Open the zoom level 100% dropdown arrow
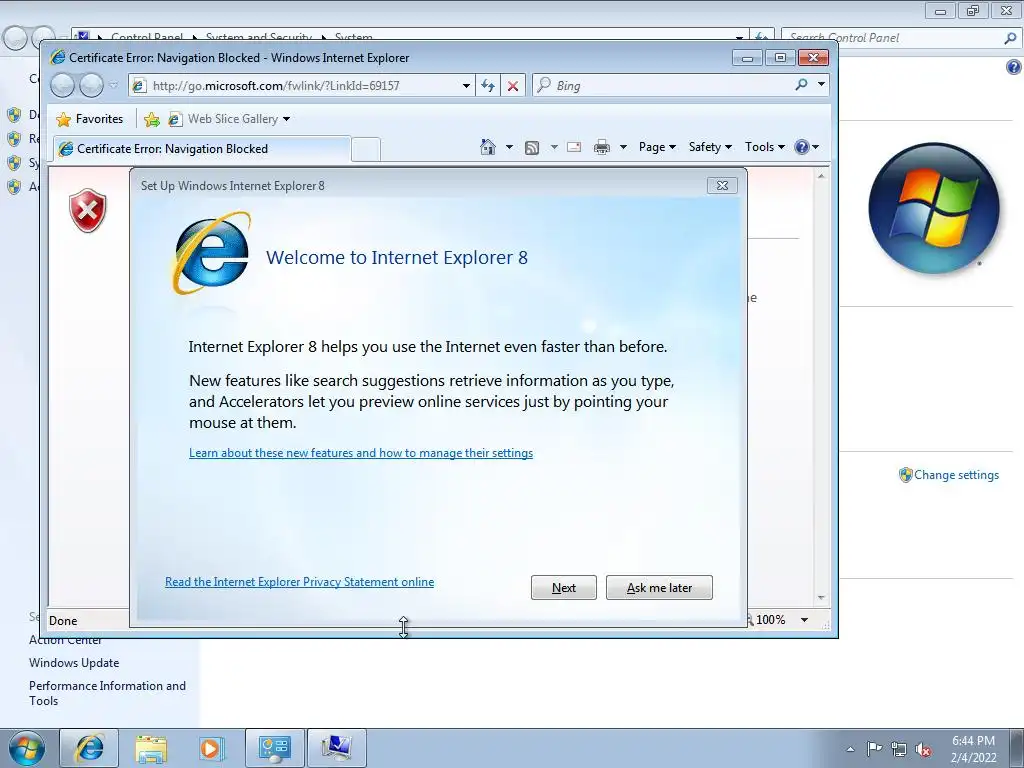The height and width of the screenshot is (768, 1024). coord(804,620)
